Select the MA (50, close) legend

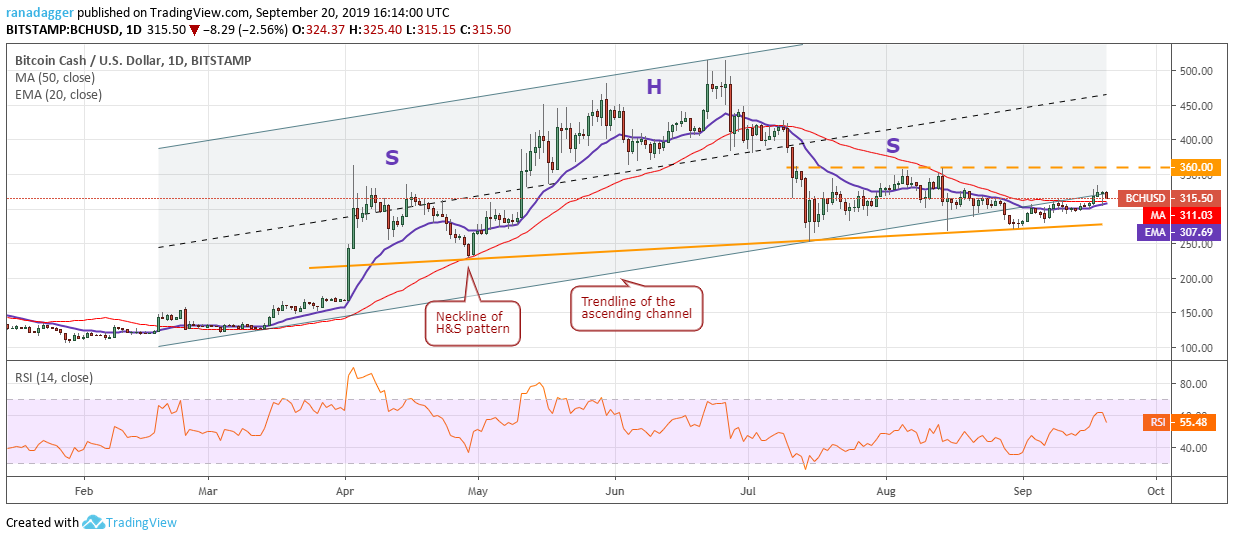tap(57, 78)
